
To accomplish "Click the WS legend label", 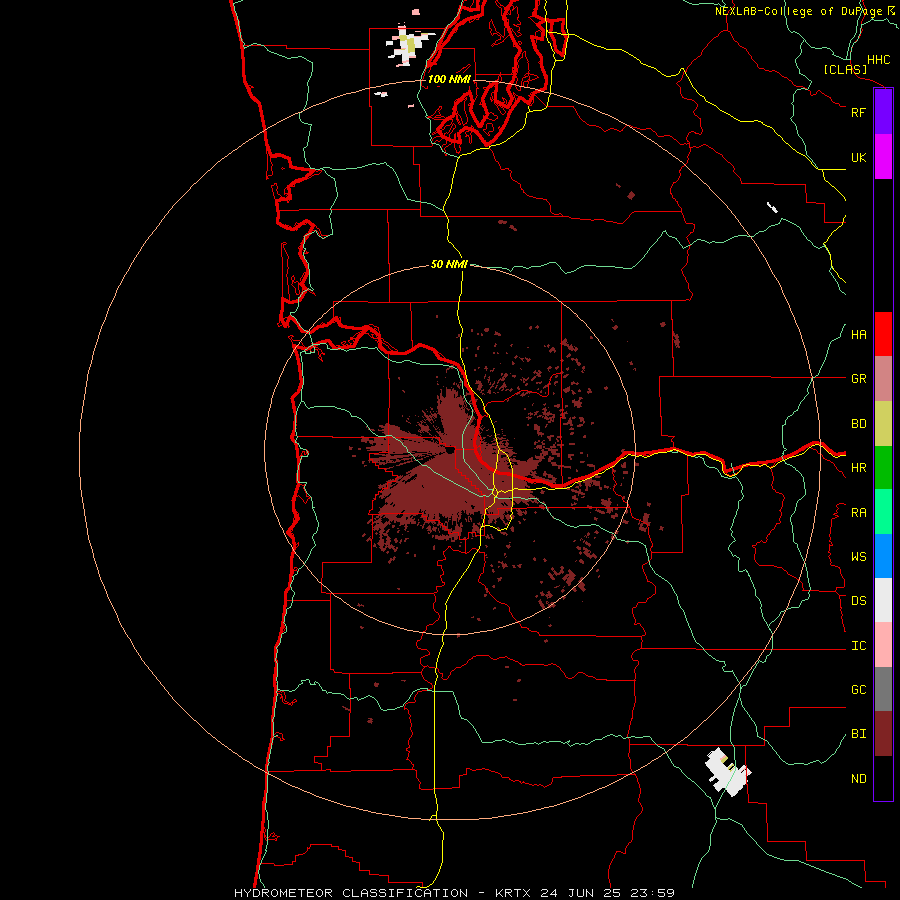I will point(859,557).
